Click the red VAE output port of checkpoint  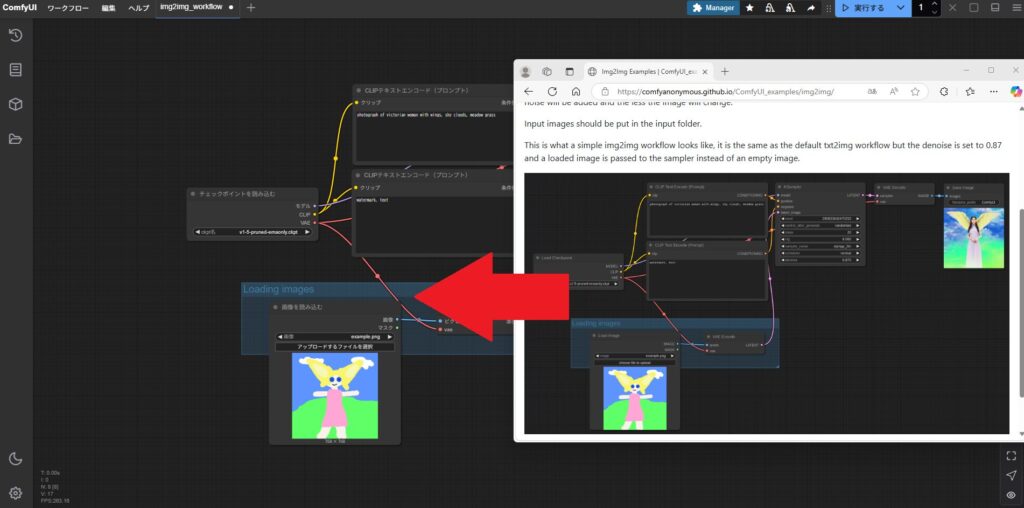pos(314,223)
